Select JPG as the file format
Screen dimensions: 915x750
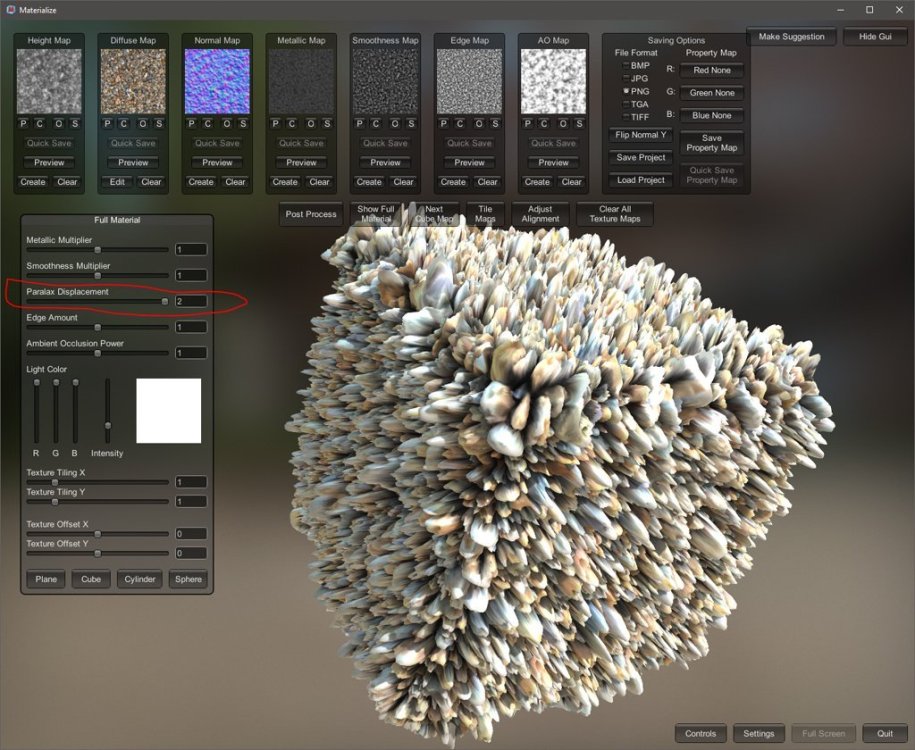[626, 78]
